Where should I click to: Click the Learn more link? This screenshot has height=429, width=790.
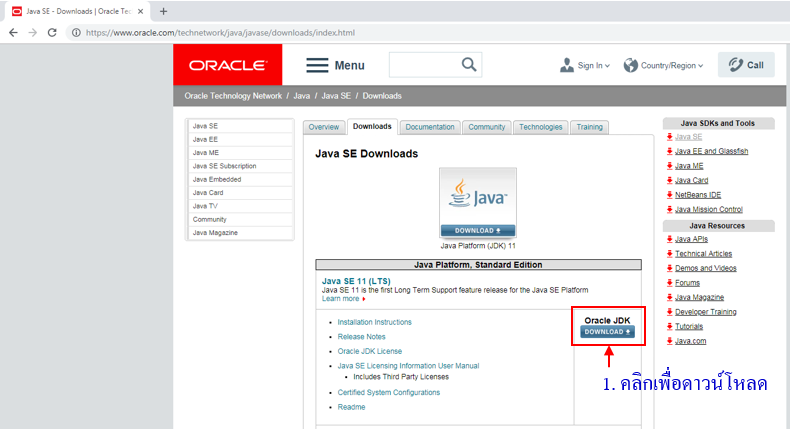[x=341, y=299]
